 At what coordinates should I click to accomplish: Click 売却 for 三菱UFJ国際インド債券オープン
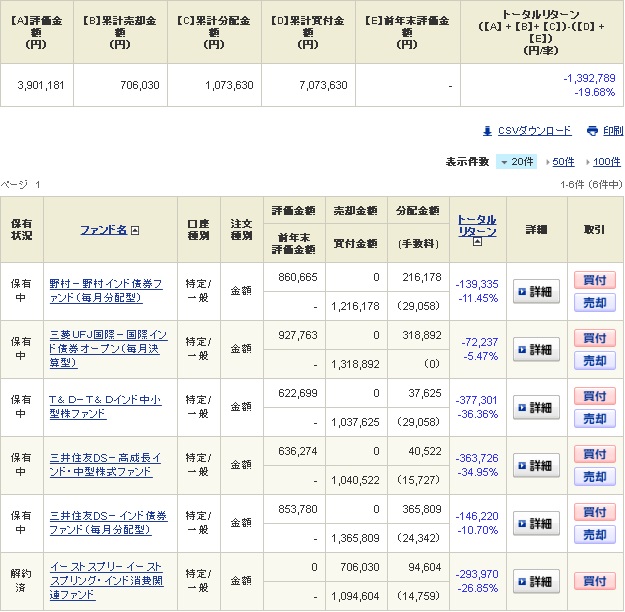[x=594, y=361]
